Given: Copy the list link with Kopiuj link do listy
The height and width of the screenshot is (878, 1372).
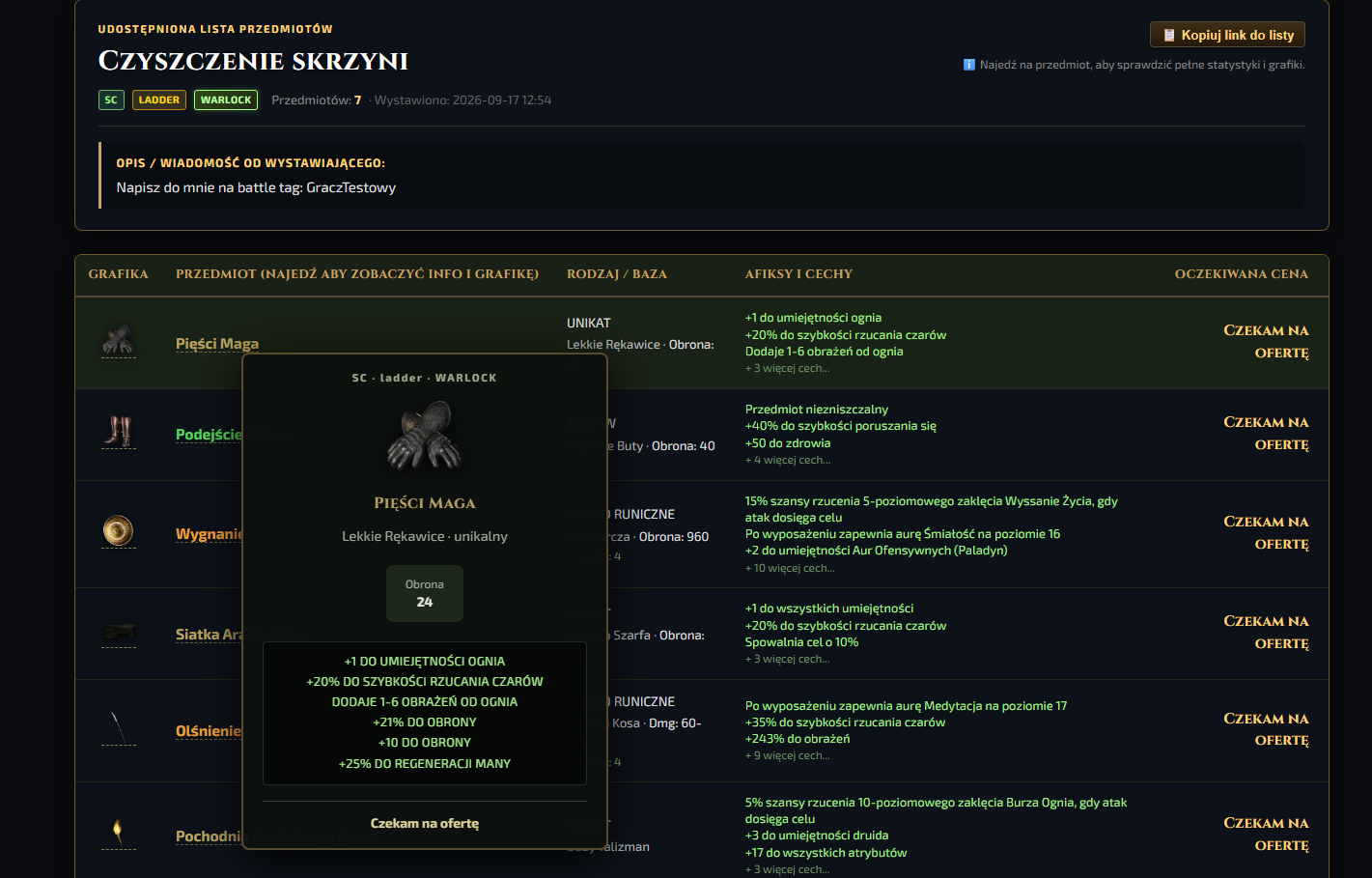Looking at the screenshot, I should 1228,35.
